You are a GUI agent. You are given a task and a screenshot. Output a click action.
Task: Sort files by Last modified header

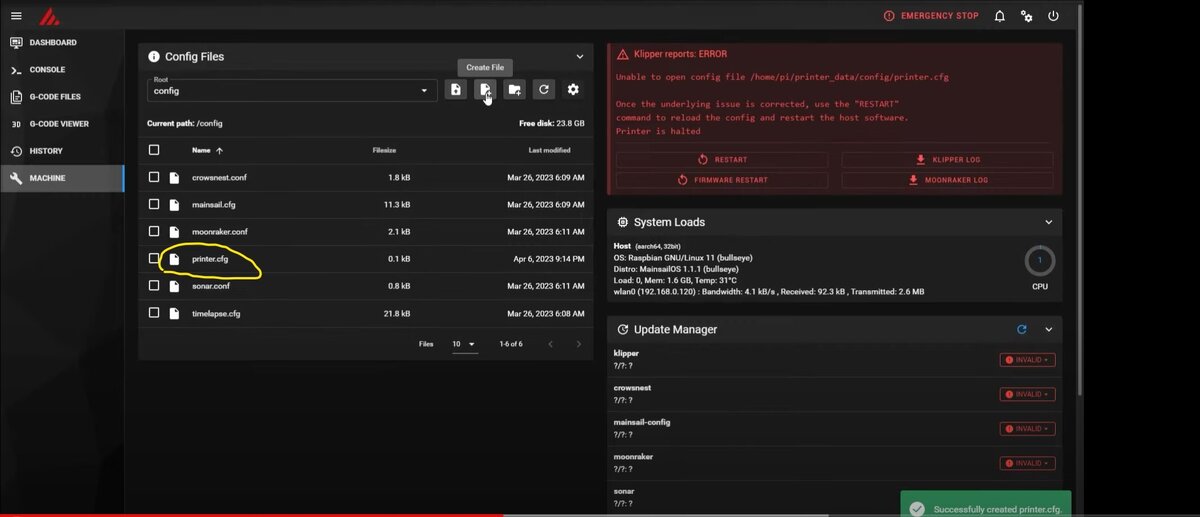[x=550, y=150]
